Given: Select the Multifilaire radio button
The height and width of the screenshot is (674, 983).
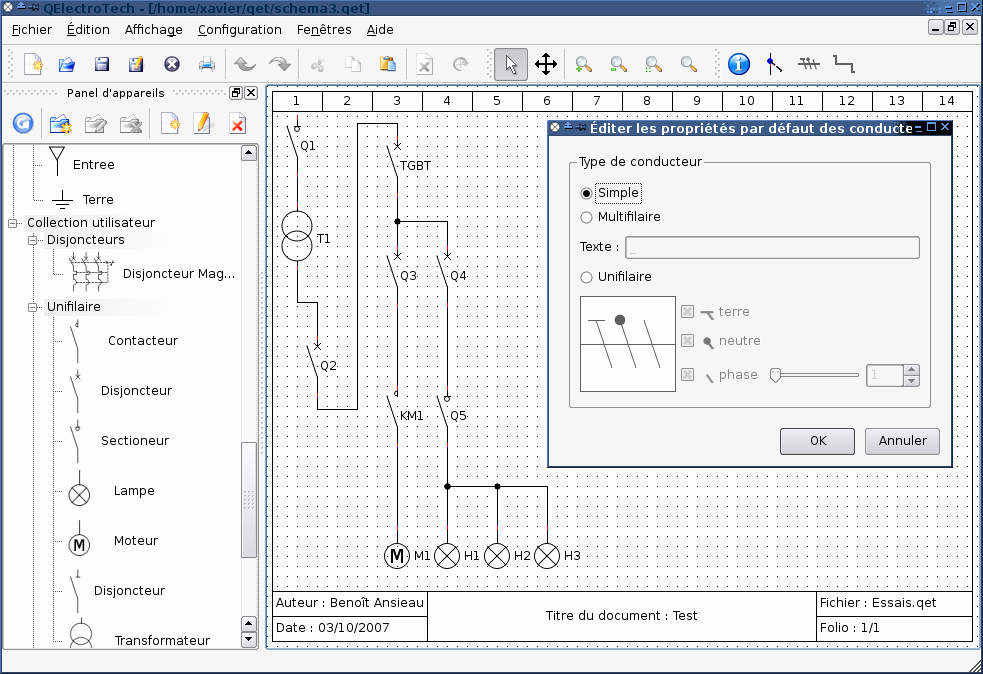Looking at the screenshot, I should [x=586, y=217].
